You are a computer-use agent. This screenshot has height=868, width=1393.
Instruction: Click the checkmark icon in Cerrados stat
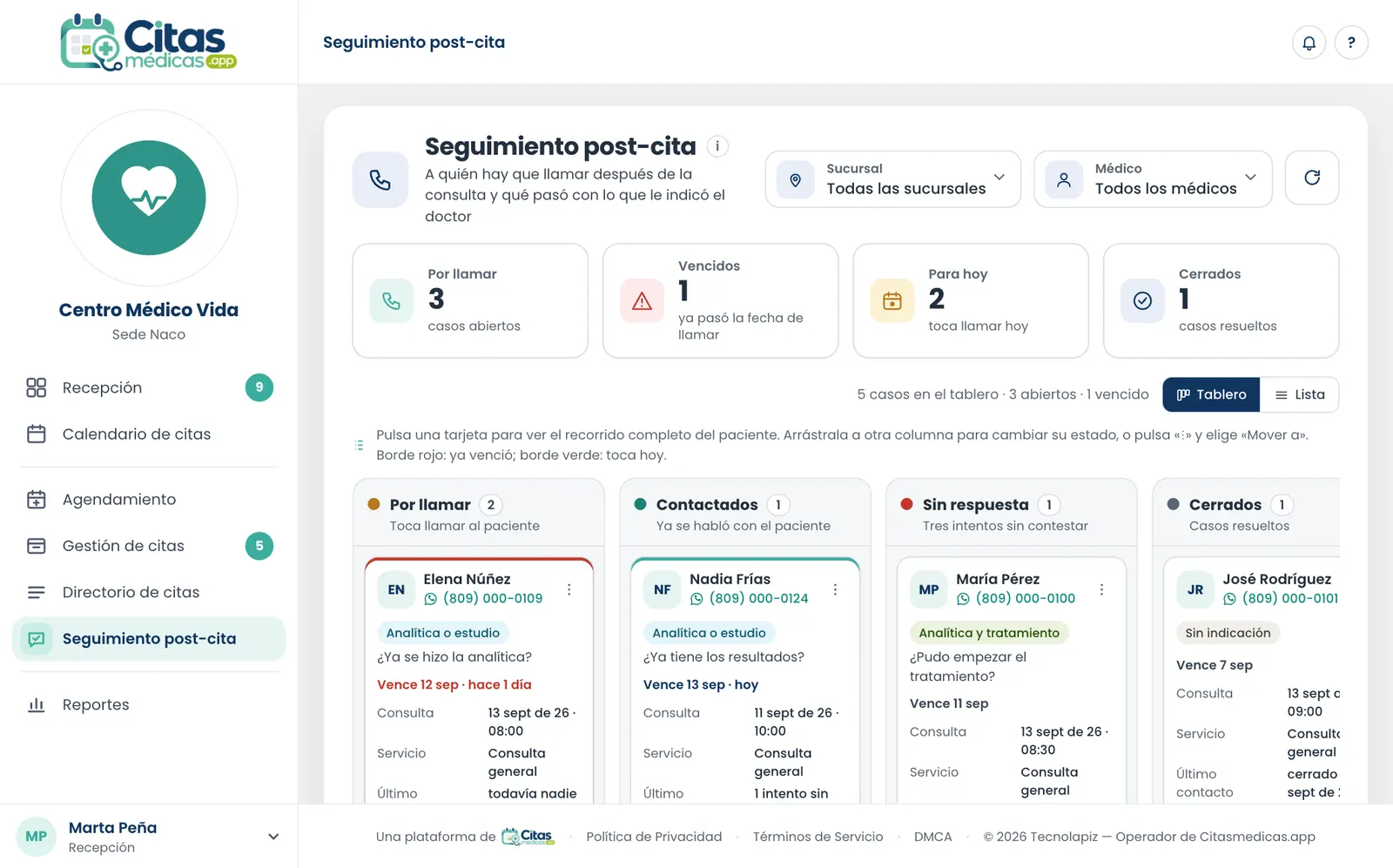[1142, 301]
